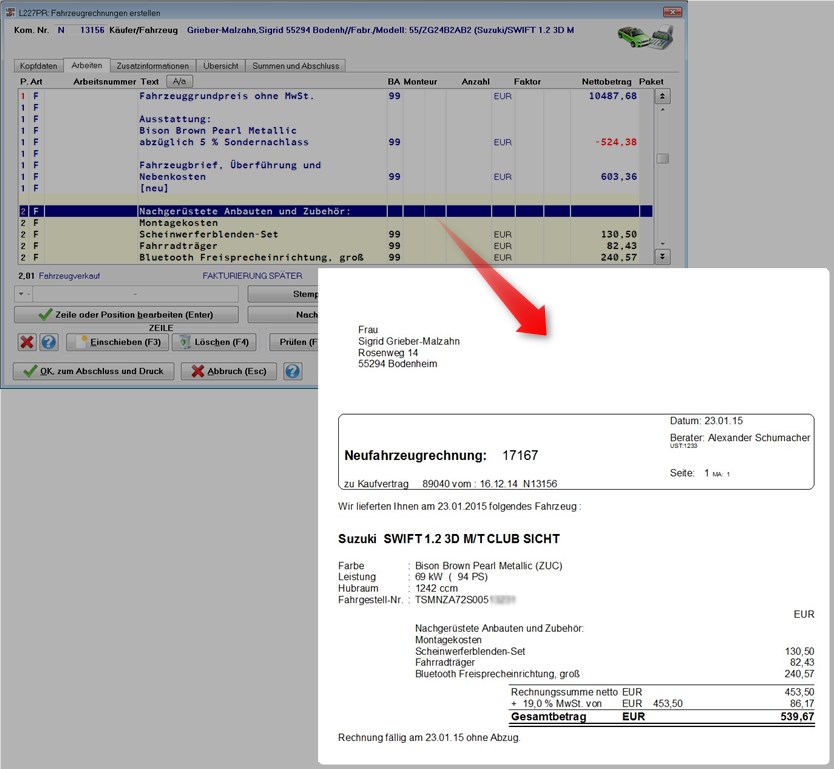Open the Zusatzinformationen tab
834x769 pixels.
click(x=148, y=66)
